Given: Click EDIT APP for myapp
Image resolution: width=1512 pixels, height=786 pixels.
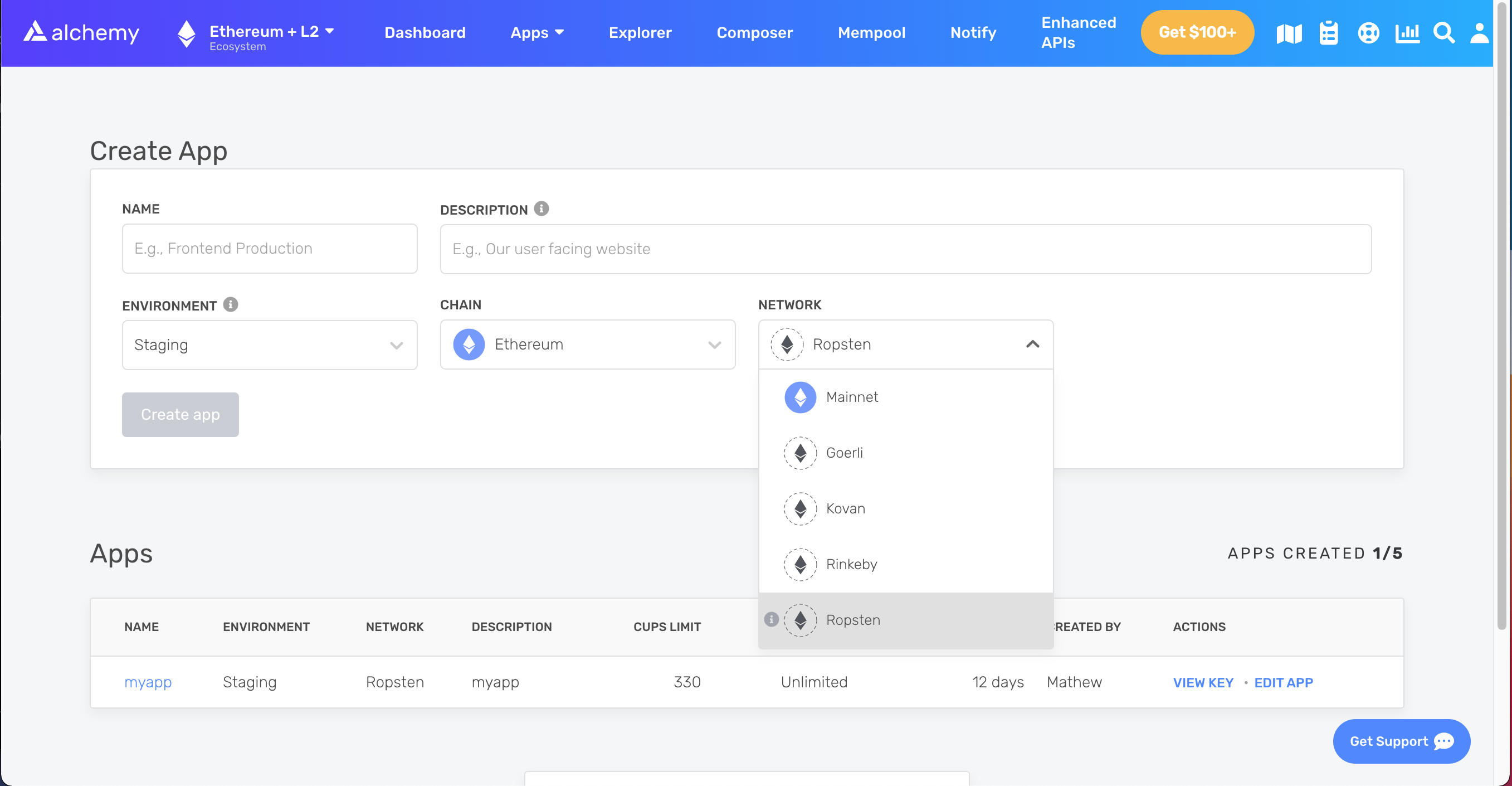Looking at the screenshot, I should 1283,683.
